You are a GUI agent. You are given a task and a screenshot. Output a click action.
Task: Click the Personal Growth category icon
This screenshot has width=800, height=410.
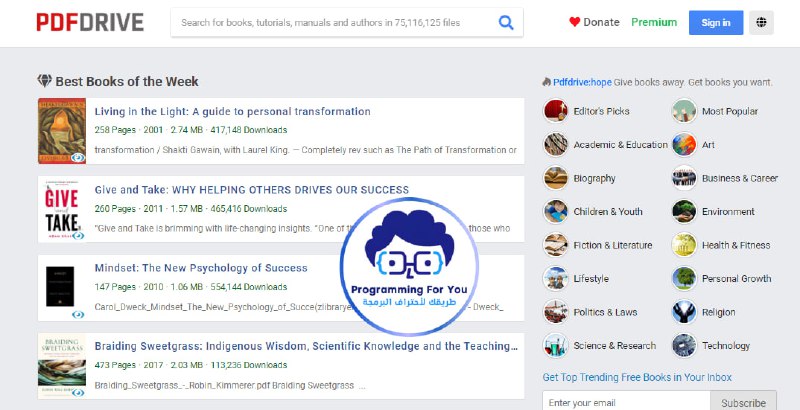684,279
